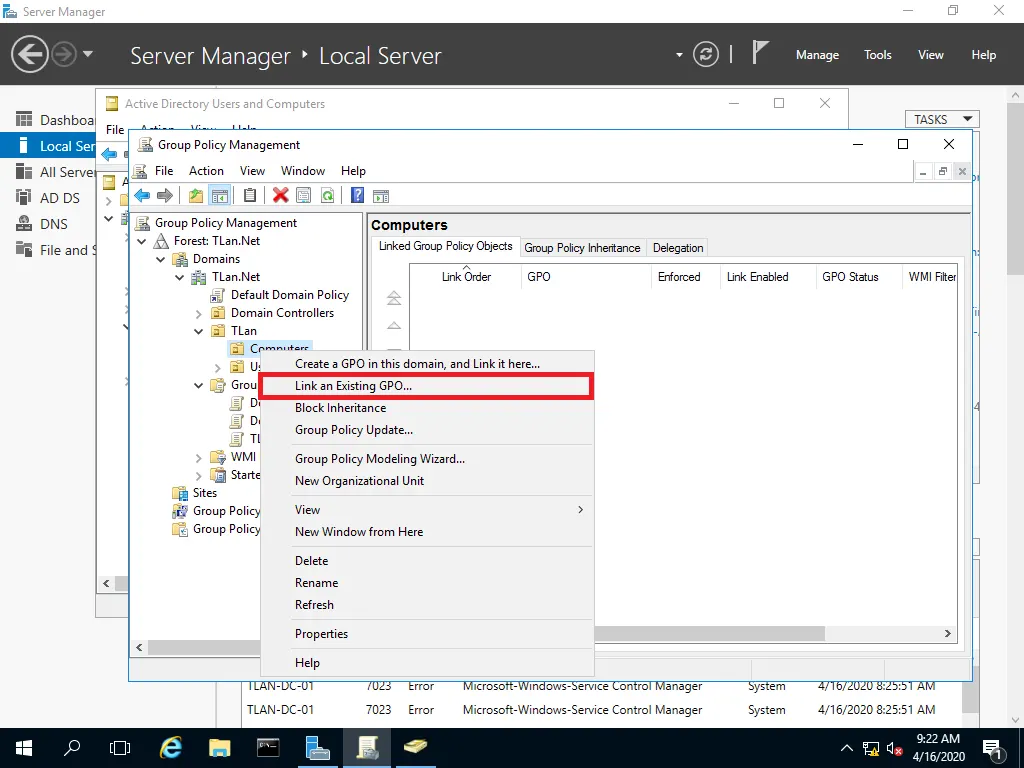Open the Windows Start menu

tap(24, 748)
